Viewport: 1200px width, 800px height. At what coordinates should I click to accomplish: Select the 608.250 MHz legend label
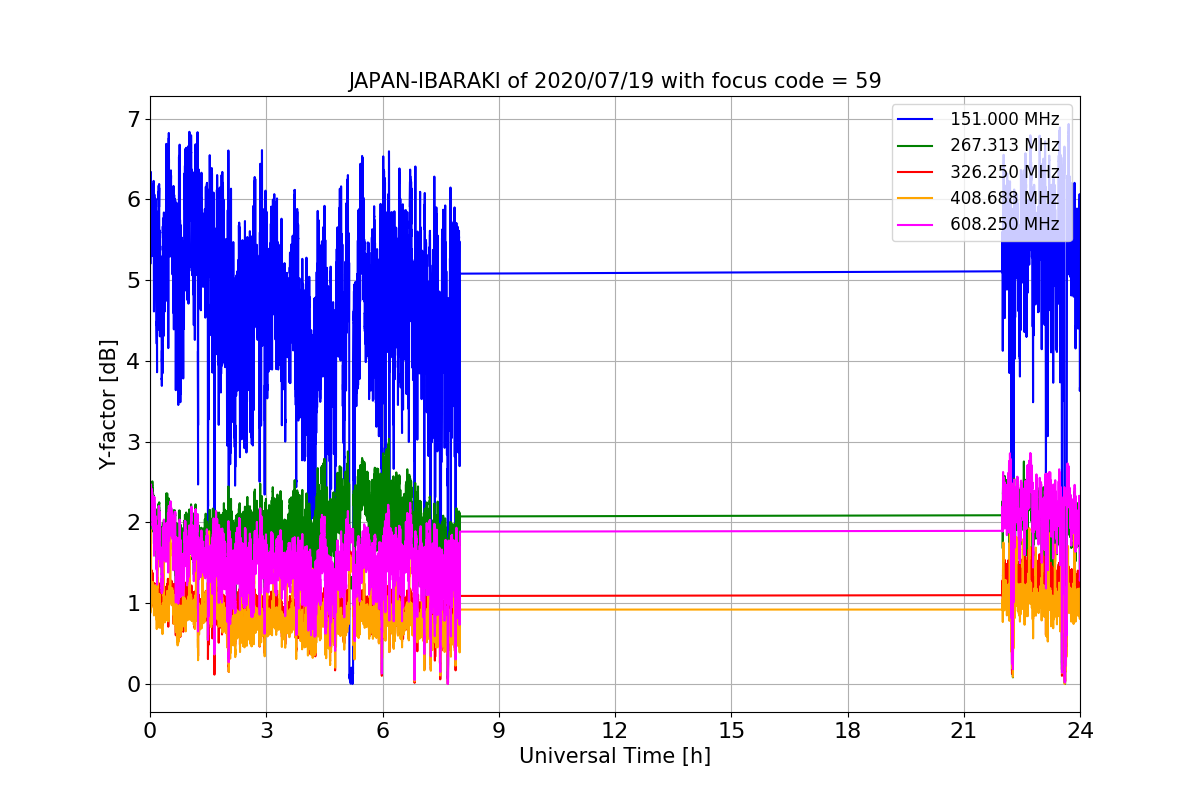coord(1004,224)
